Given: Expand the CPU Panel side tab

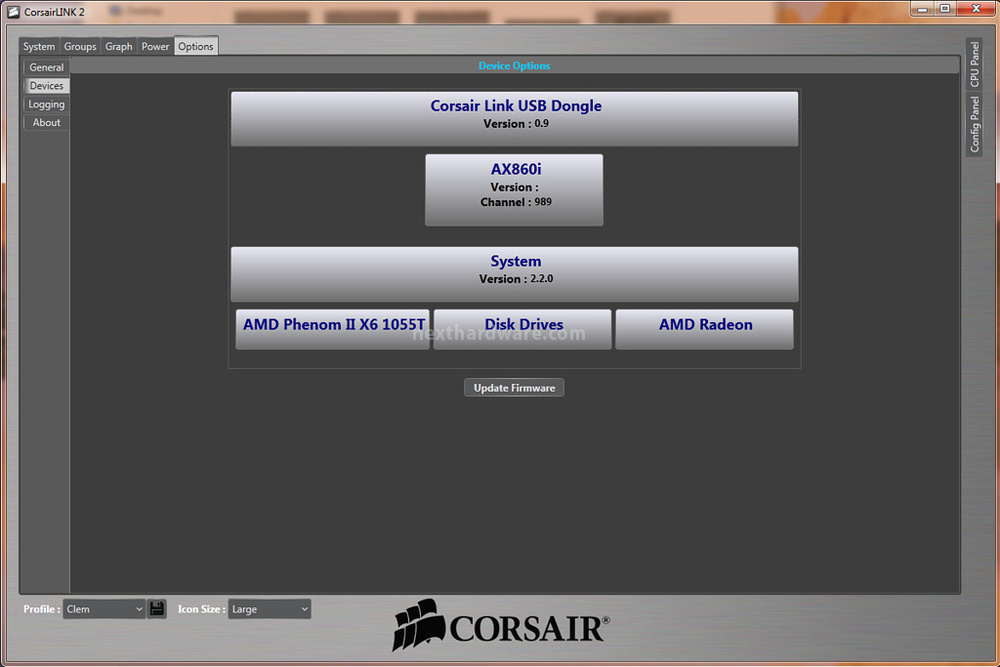Looking at the screenshot, I should (x=974, y=64).
